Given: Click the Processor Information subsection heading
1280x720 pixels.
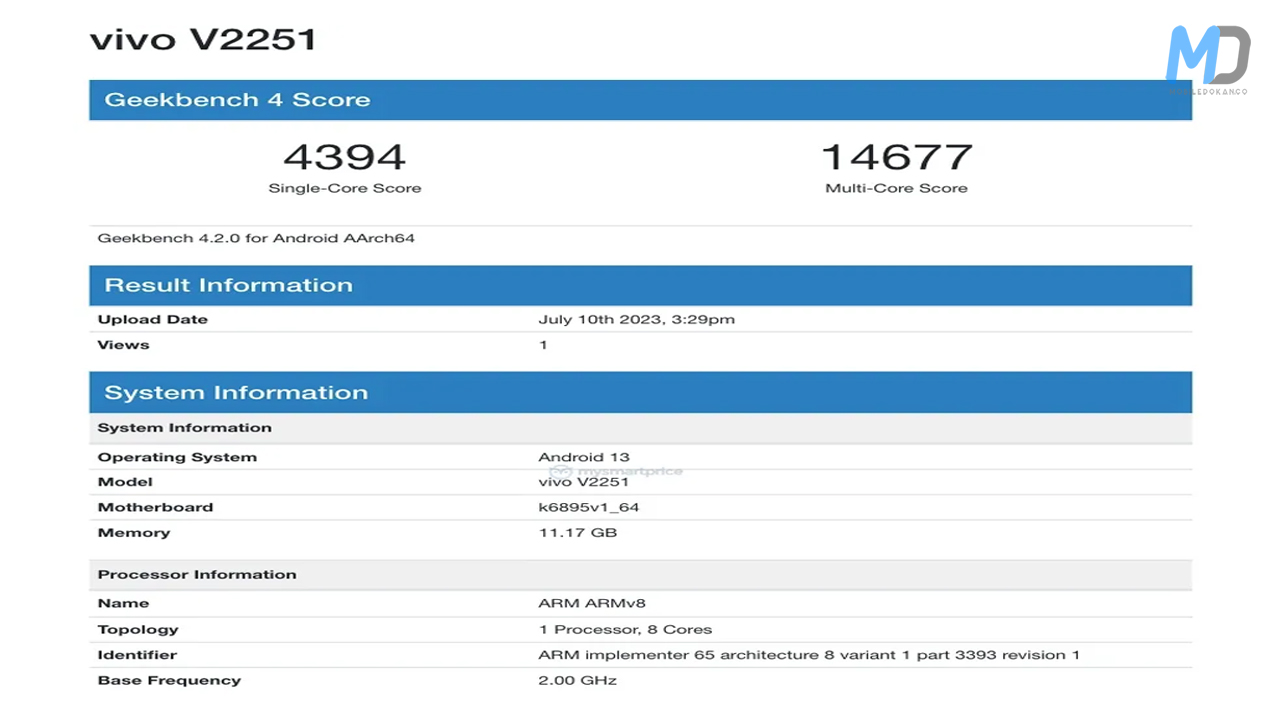Looking at the screenshot, I should [x=197, y=574].
